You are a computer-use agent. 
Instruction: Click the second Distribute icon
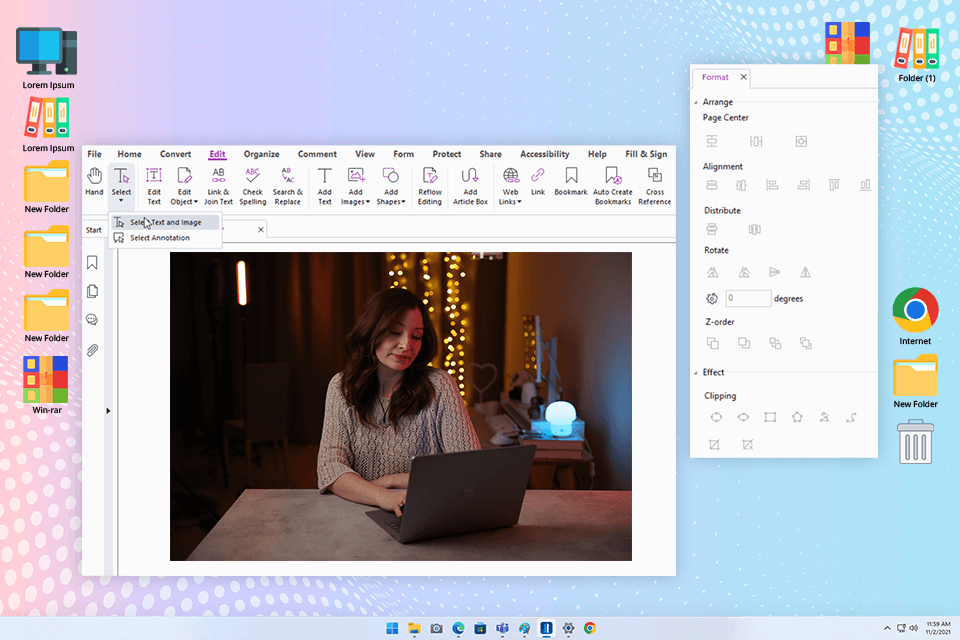(x=755, y=229)
